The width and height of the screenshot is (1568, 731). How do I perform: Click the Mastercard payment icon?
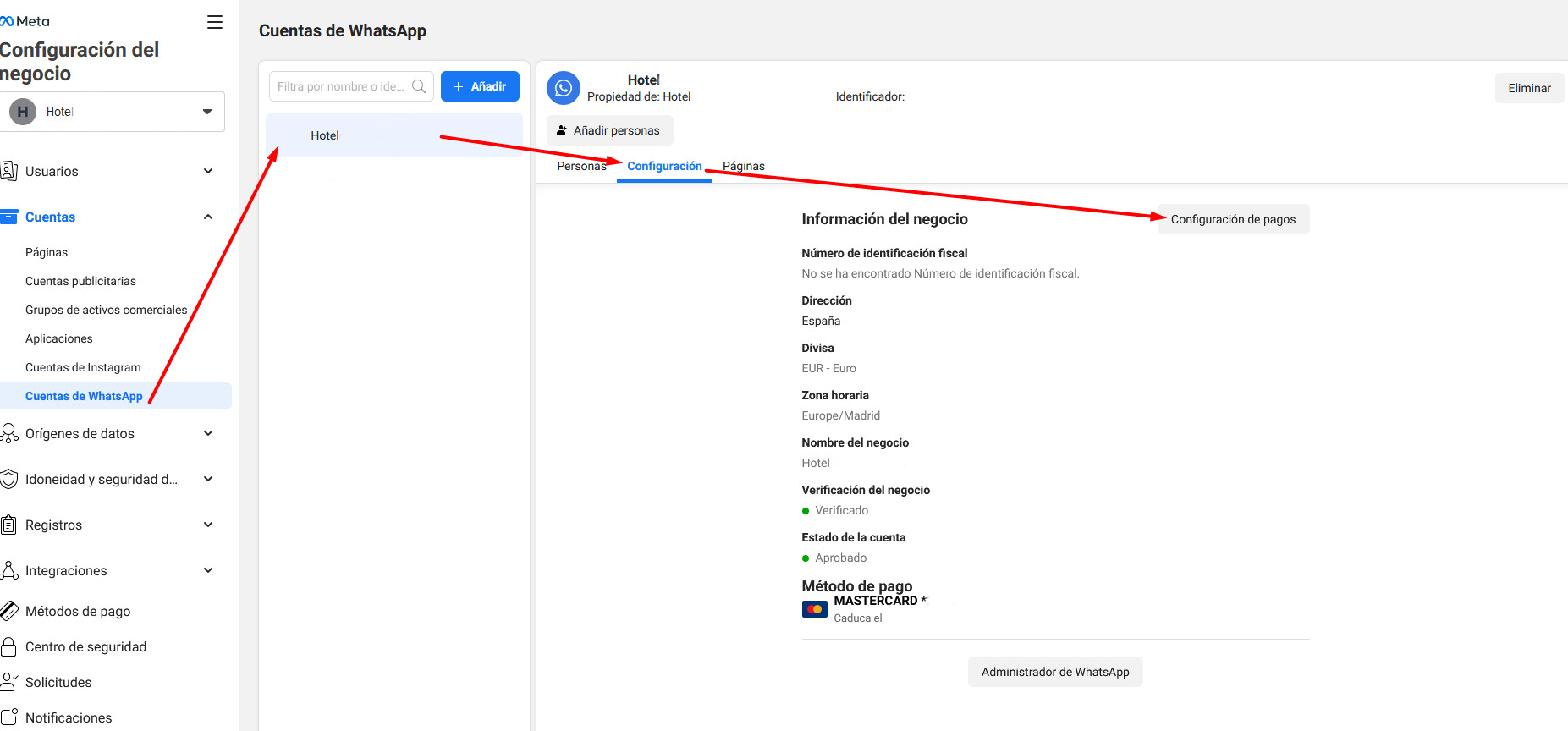[815, 609]
